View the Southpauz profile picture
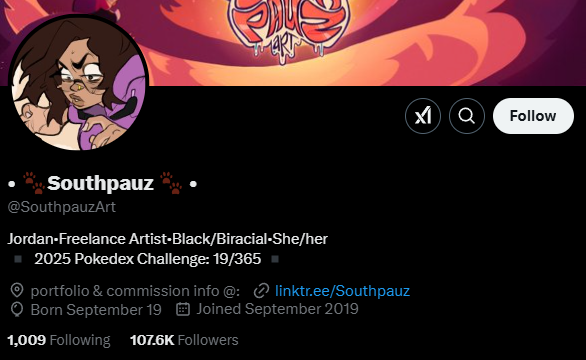The image size is (586, 360). click(x=78, y=83)
